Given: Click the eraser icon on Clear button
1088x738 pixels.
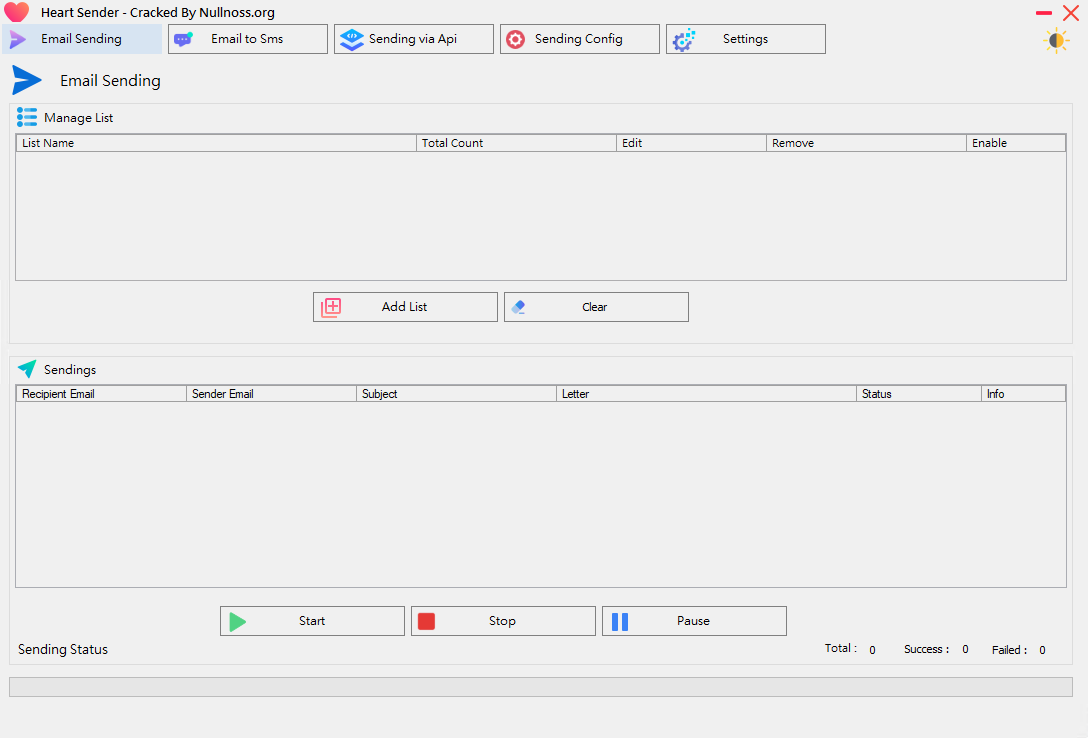Looking at the screenshot, I should [x=518, y=307].
